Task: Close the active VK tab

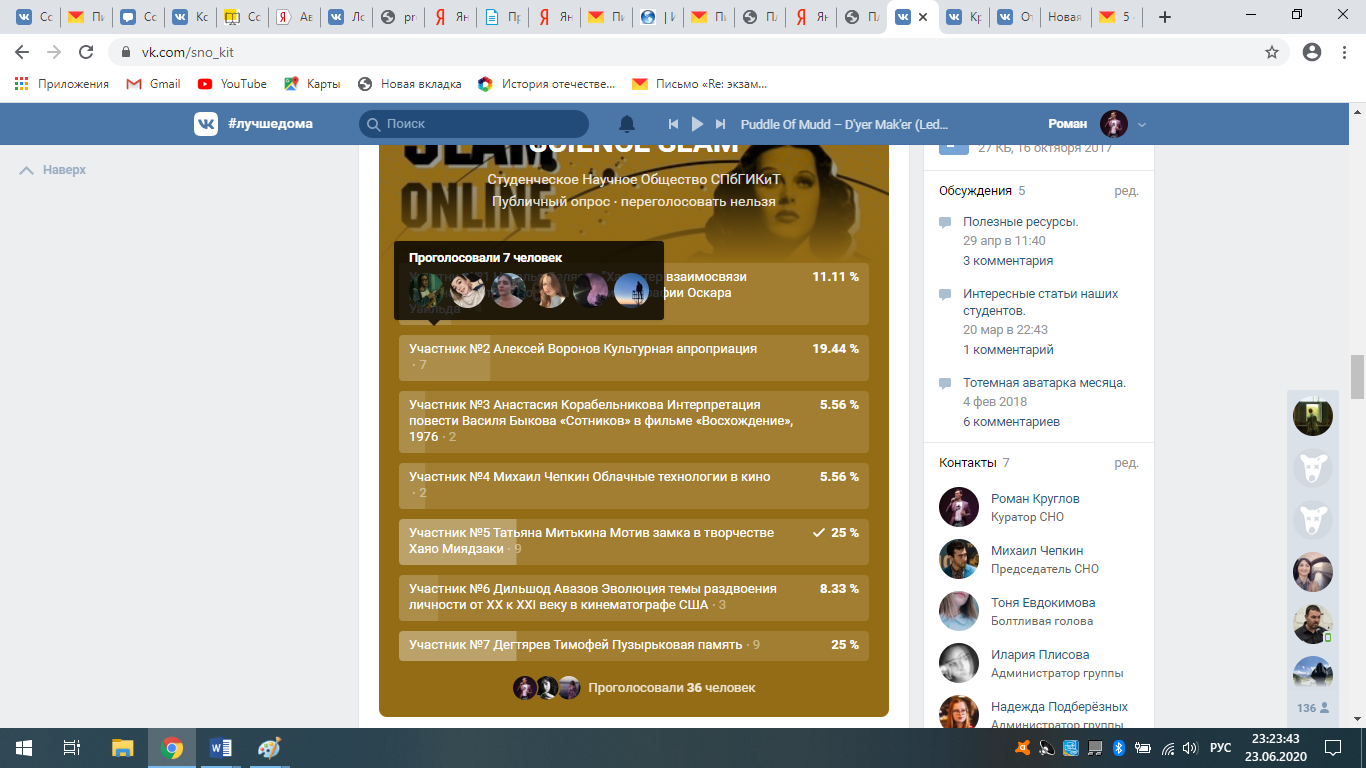Action: (924, 17)
